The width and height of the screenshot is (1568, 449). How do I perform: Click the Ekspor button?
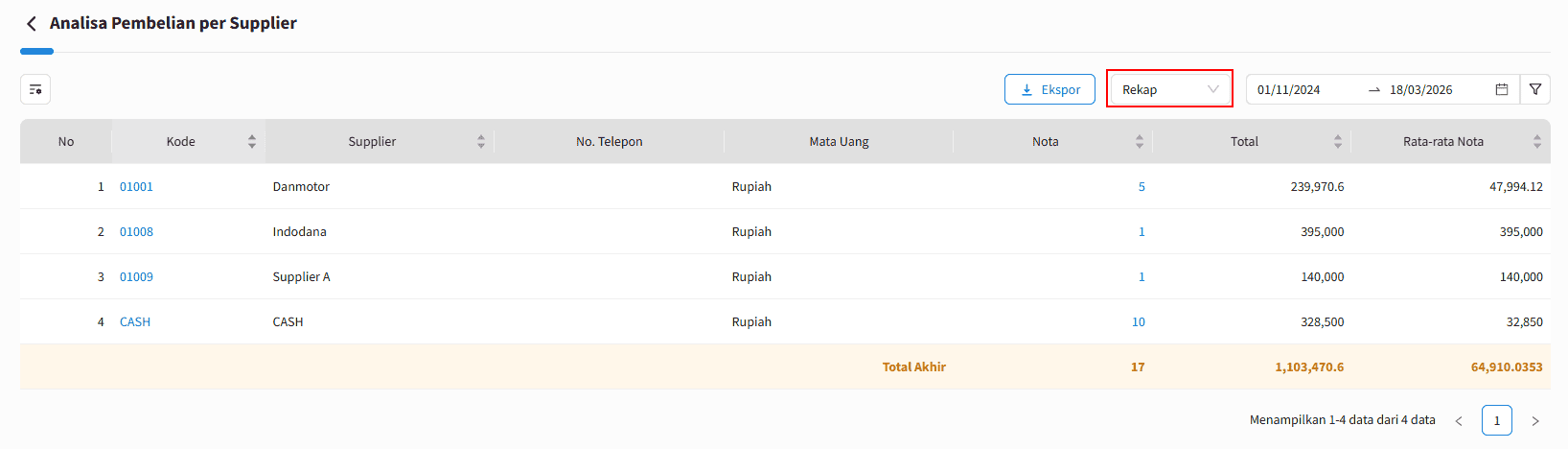tap(1049, 89)
